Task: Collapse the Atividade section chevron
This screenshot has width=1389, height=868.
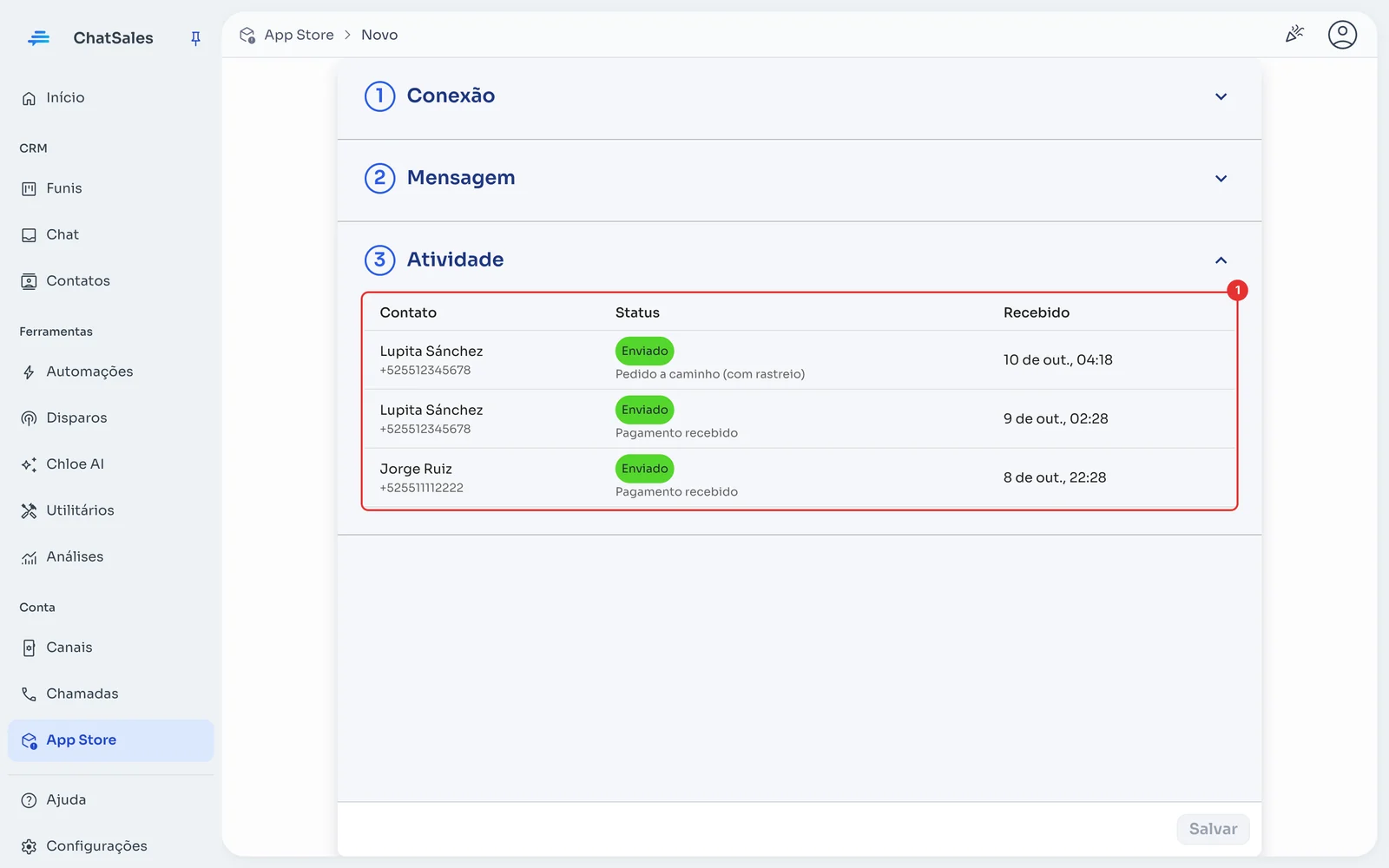Action: pos(1221,260)
